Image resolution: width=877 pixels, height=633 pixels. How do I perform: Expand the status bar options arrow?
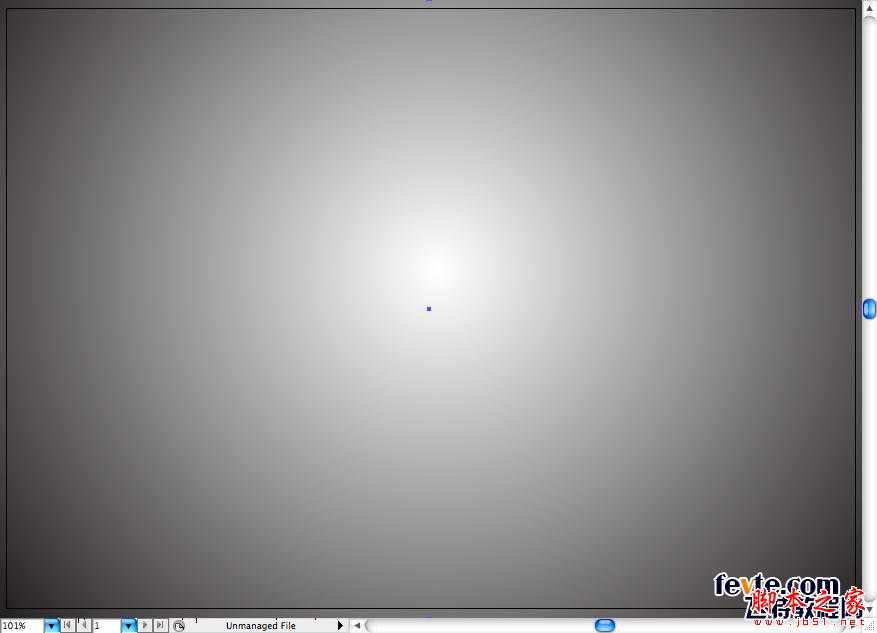340,625
